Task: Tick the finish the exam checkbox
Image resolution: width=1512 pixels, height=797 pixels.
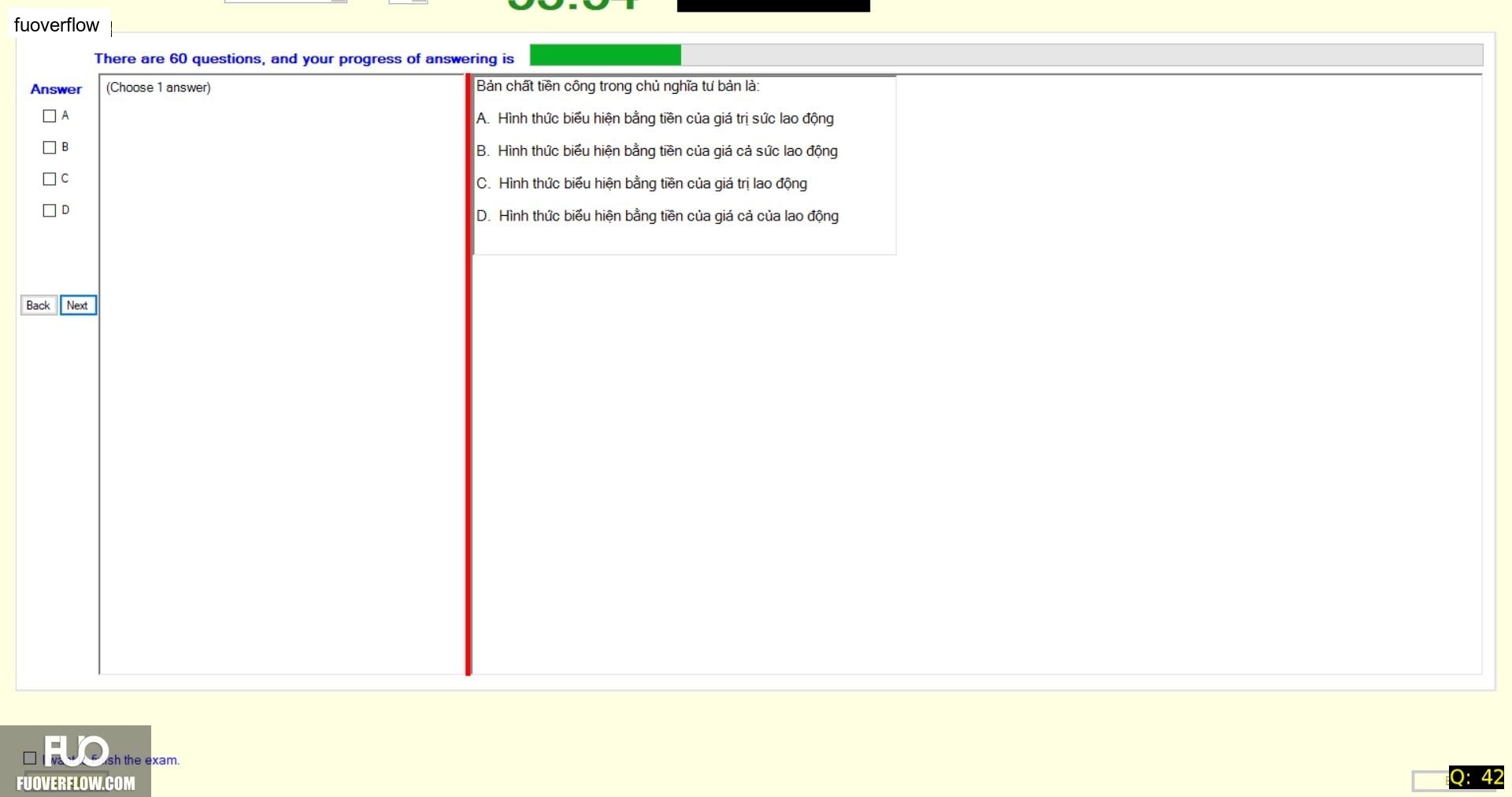Action: pyautogui.click(x=30, y=758)
